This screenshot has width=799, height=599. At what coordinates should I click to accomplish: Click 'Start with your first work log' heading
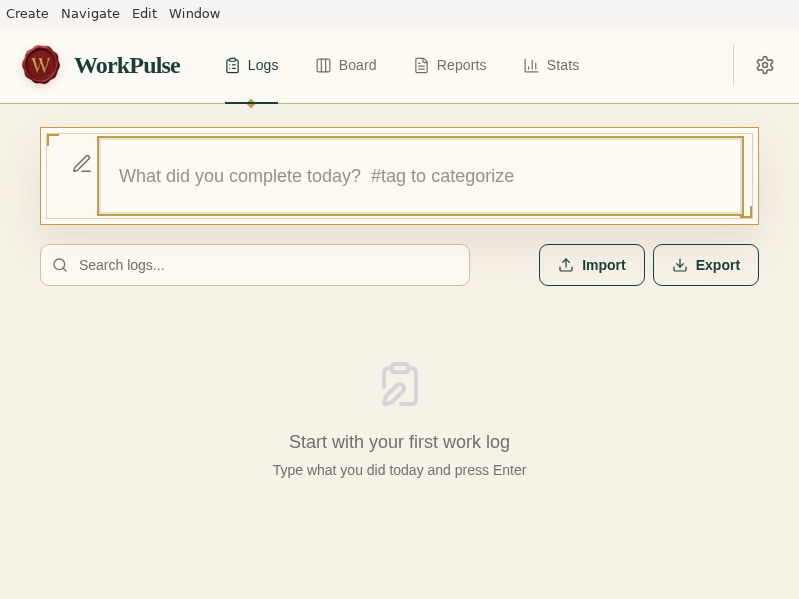(400, 442)
